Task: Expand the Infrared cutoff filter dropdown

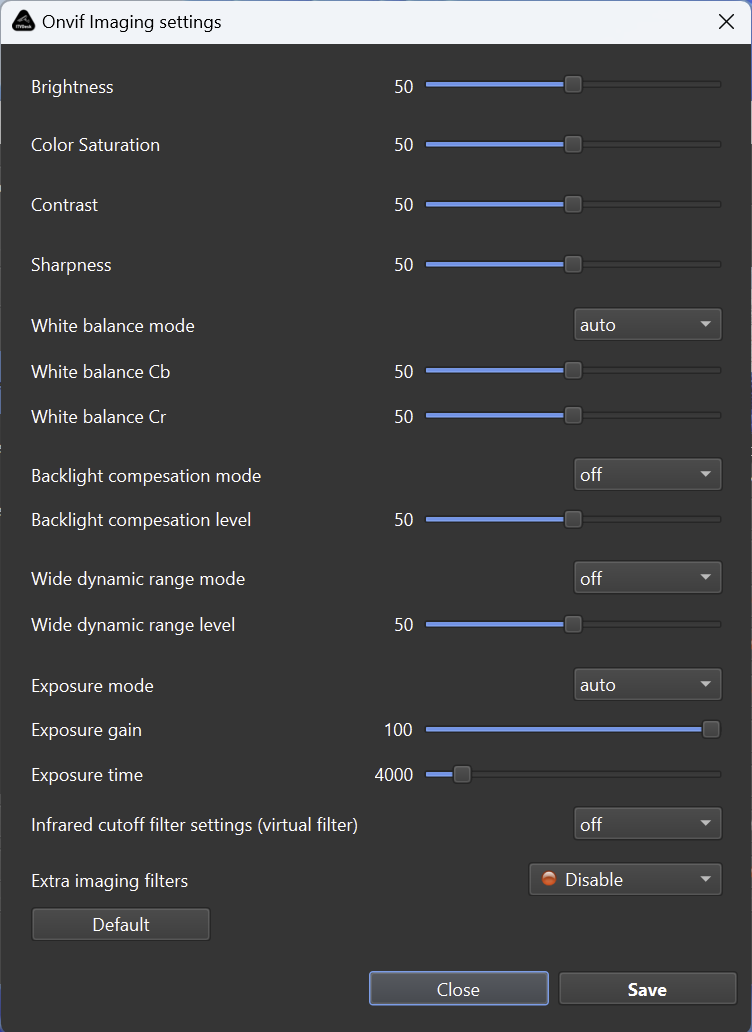Action: [x=647, y=824]
